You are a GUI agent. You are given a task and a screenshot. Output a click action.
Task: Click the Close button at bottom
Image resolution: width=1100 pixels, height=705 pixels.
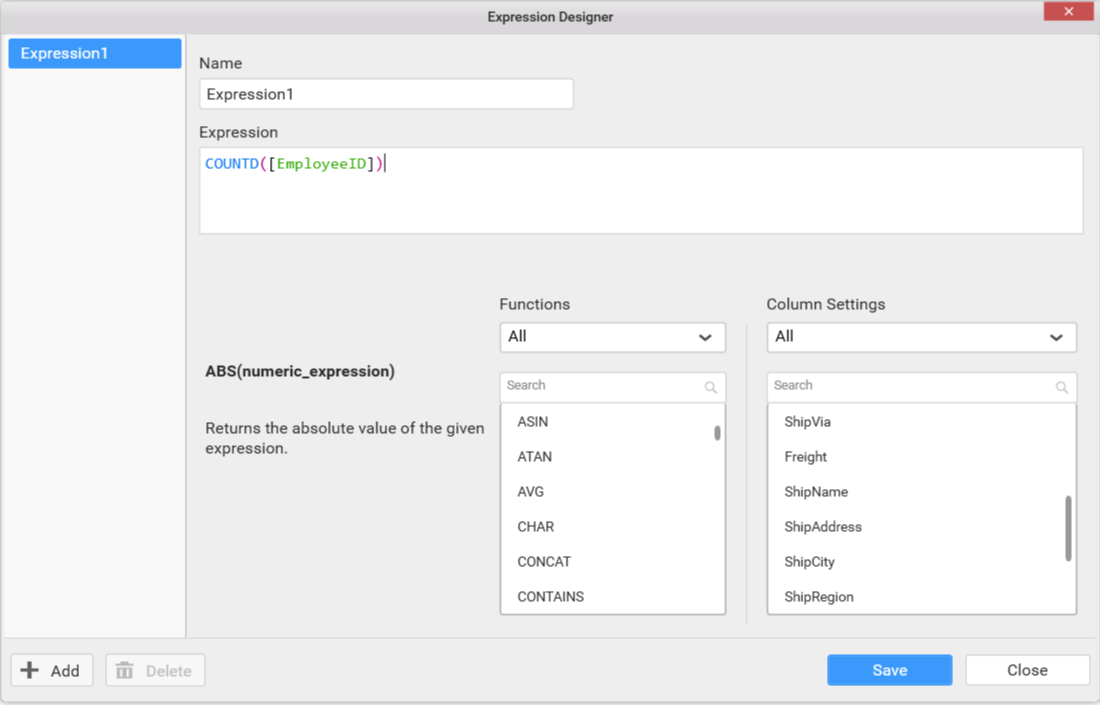(1027, 670)
